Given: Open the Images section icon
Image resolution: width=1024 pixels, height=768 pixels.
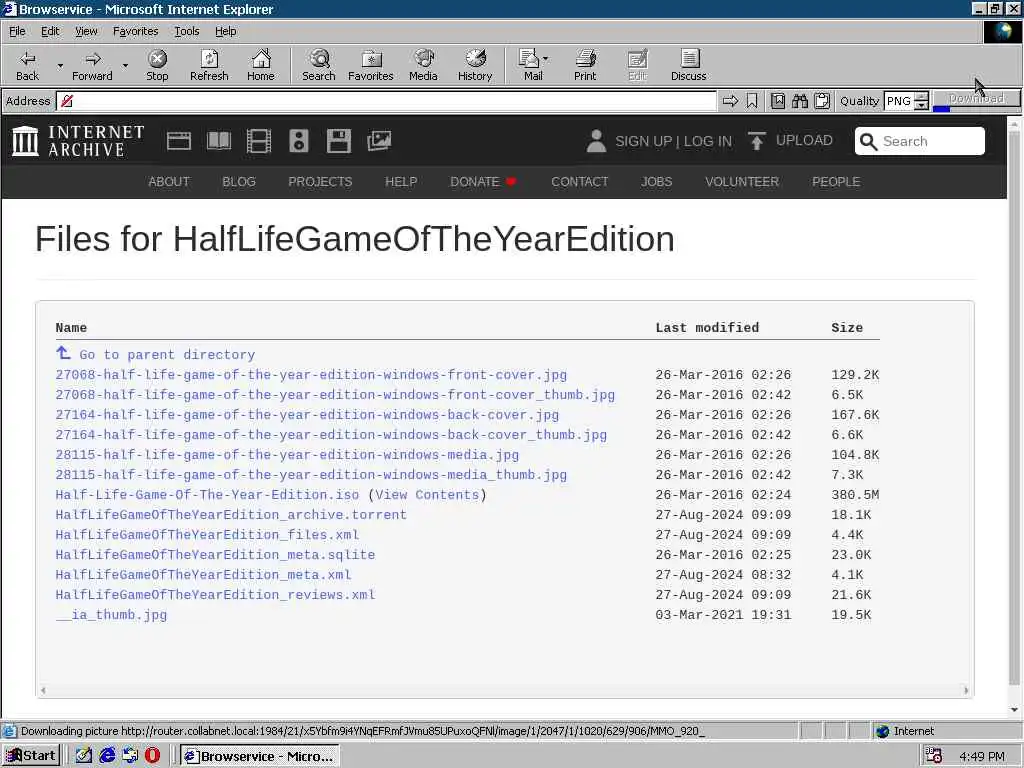Looking at the screenshot, I should [379, 141].
